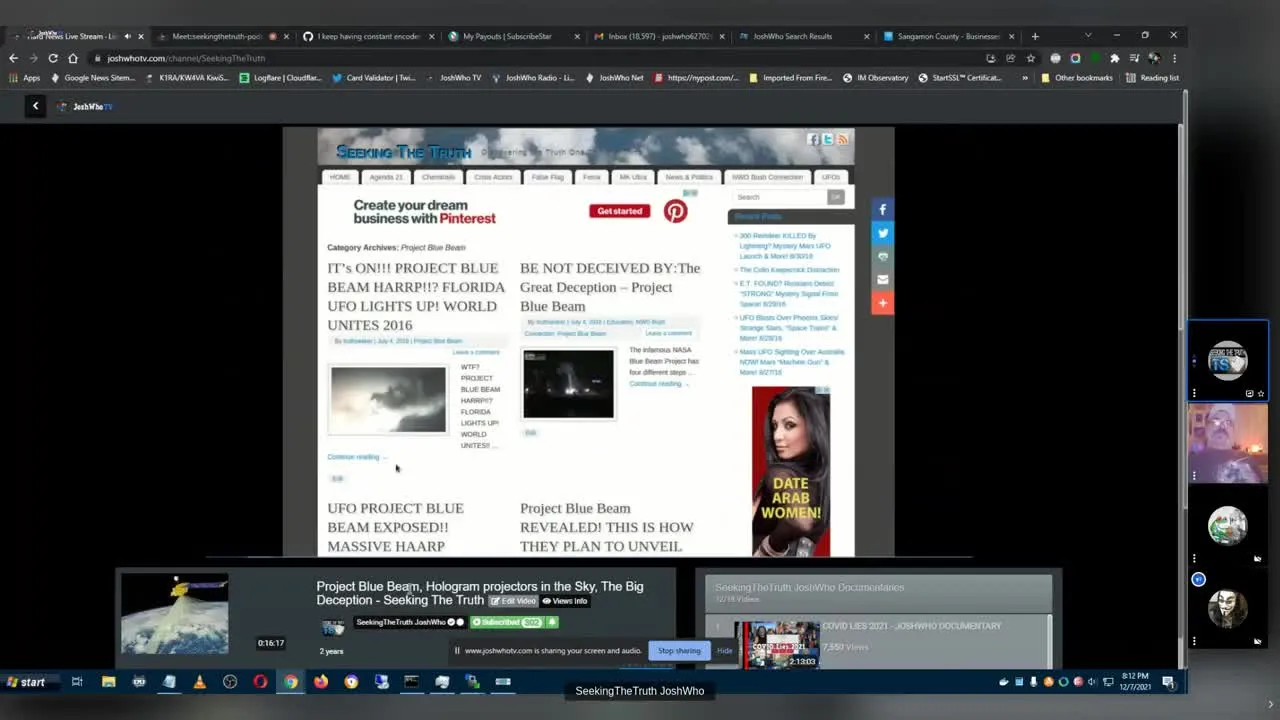The height and width of the screenshot is (720, 1280).
Task: Share via Twitter side button
Action: pos(882,233)
